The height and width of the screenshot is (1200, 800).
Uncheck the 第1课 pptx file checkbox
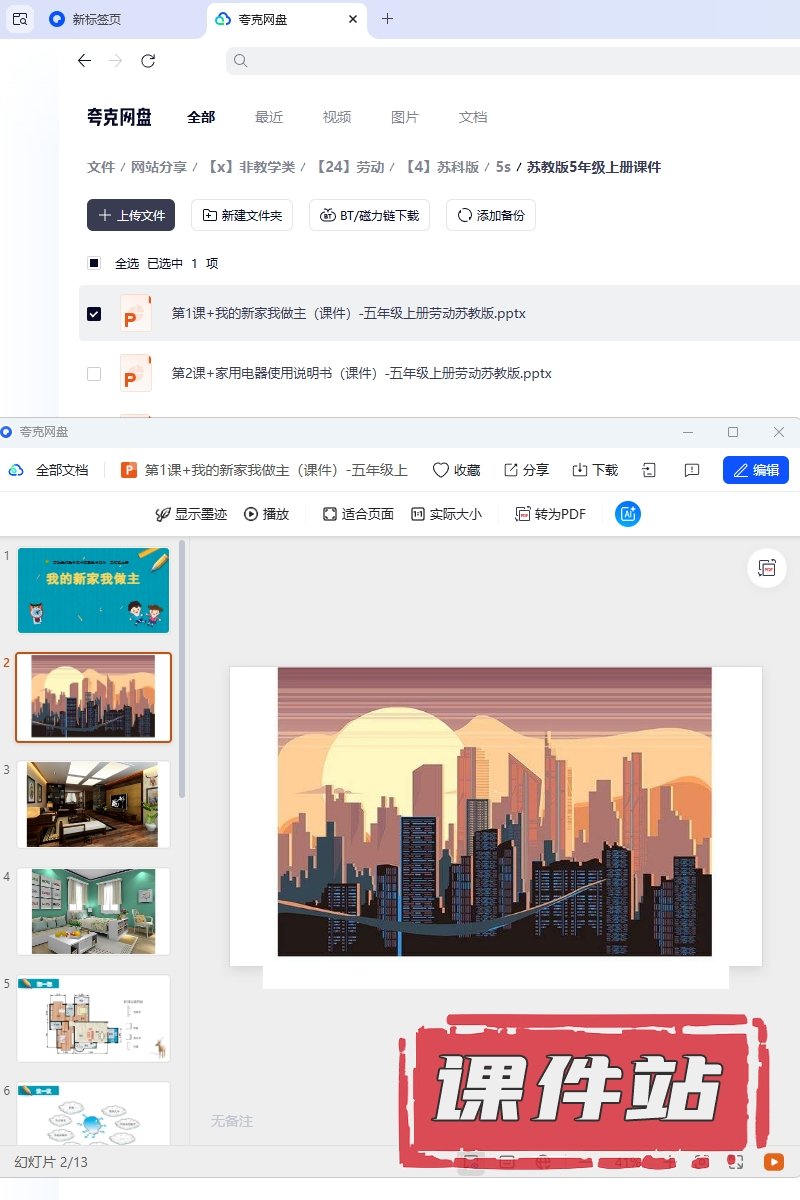click(x=94, y=314)
